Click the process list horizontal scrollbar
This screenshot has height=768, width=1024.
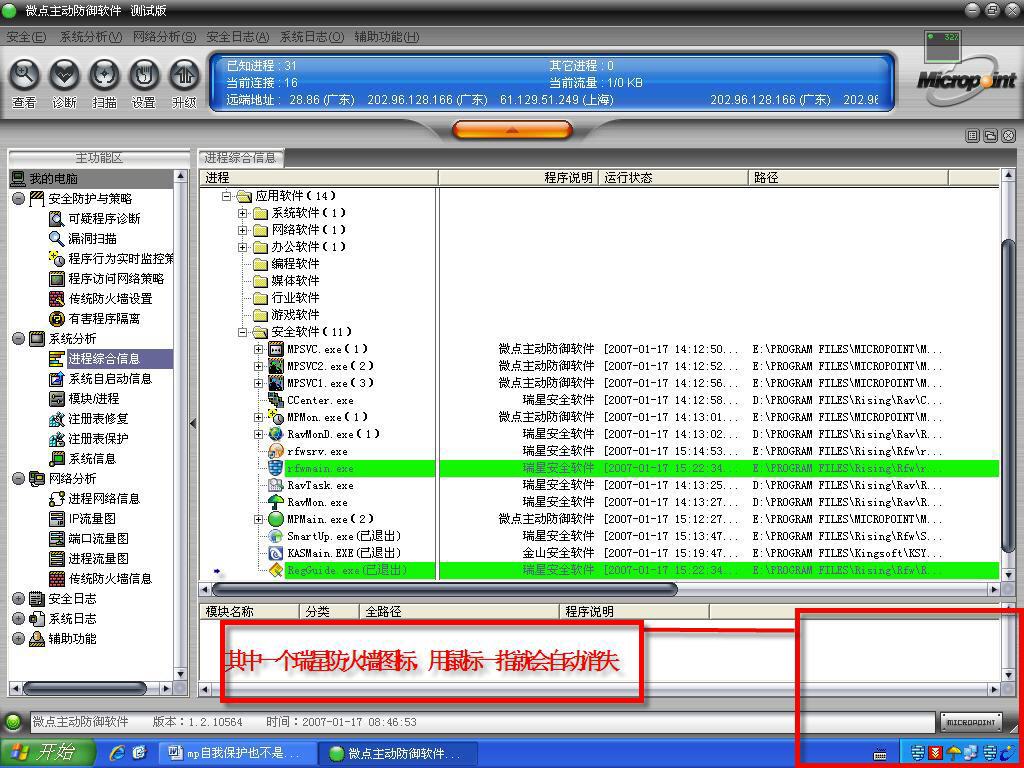click(444, 589)
